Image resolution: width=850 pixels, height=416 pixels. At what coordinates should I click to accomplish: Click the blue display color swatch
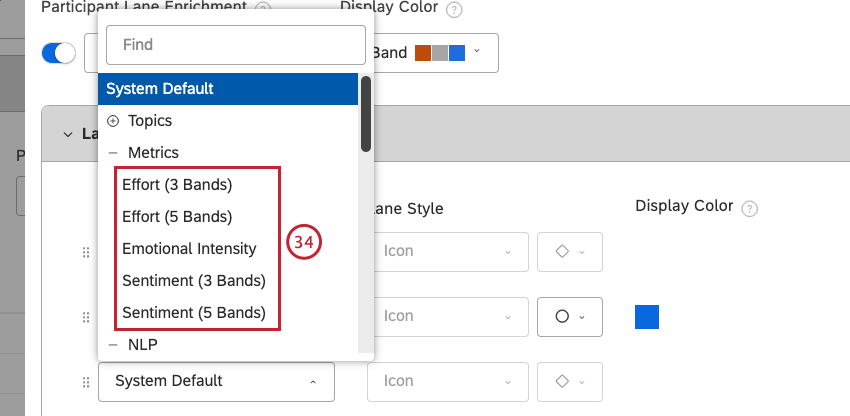click(647, 317)
